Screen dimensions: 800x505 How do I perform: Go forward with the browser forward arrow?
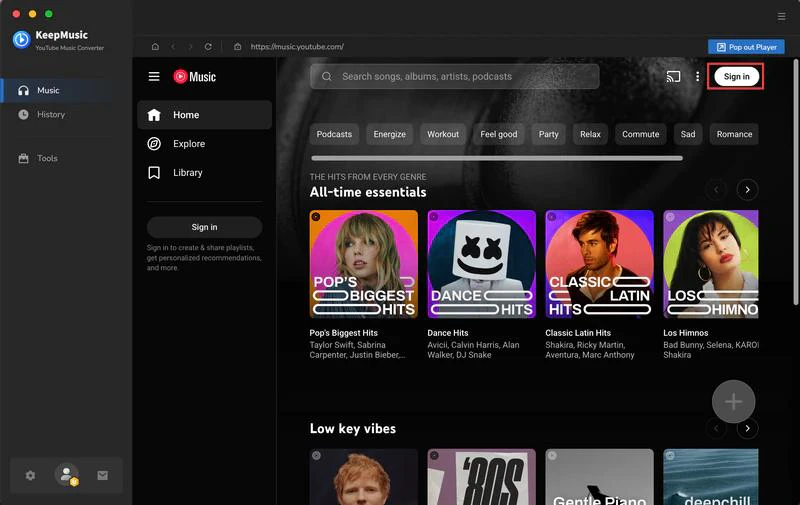tap(190, 46)
